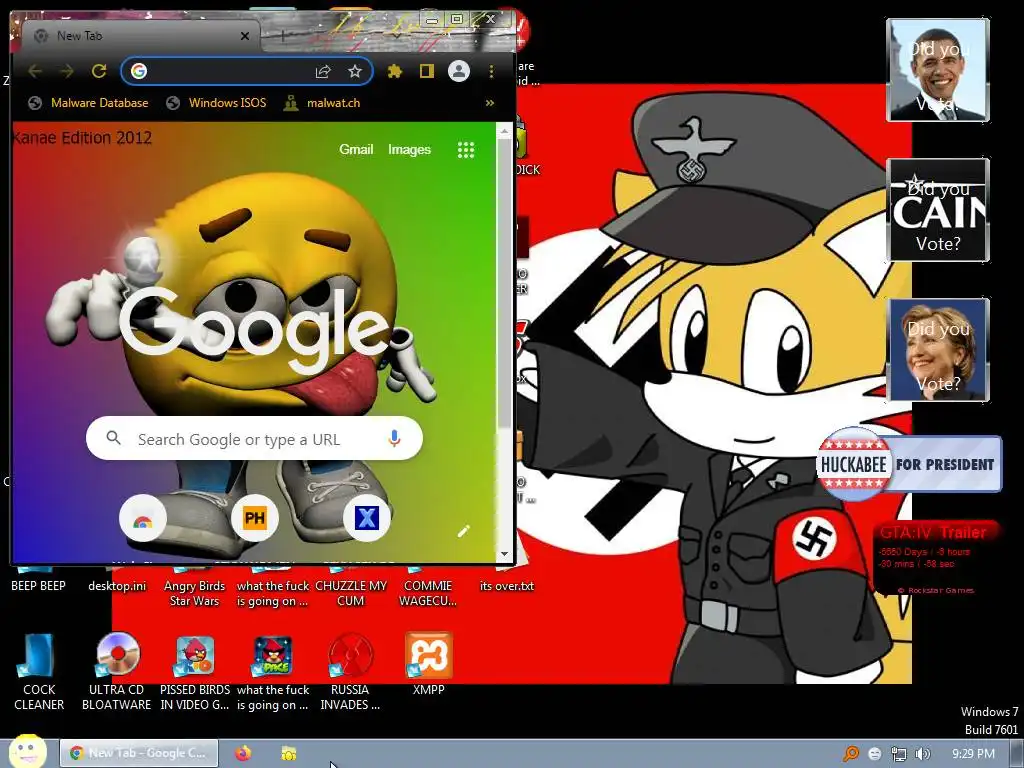
Task: Click the smiley face tray icon
Action: pos(874,754)
